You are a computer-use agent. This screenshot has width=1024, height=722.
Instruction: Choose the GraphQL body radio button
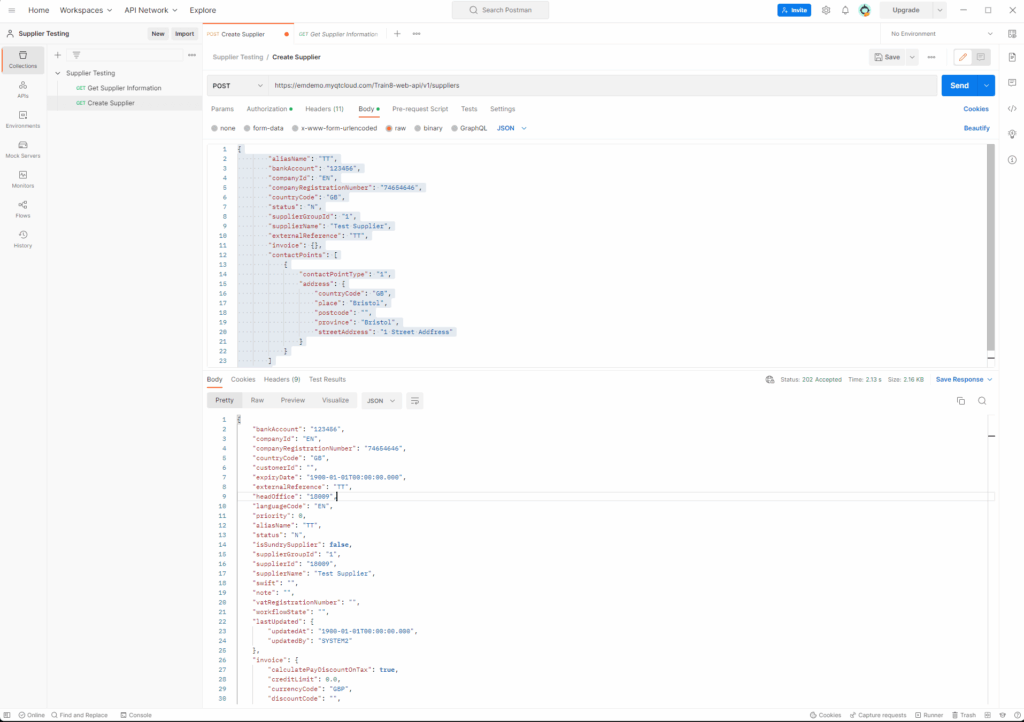pos(455,128)
